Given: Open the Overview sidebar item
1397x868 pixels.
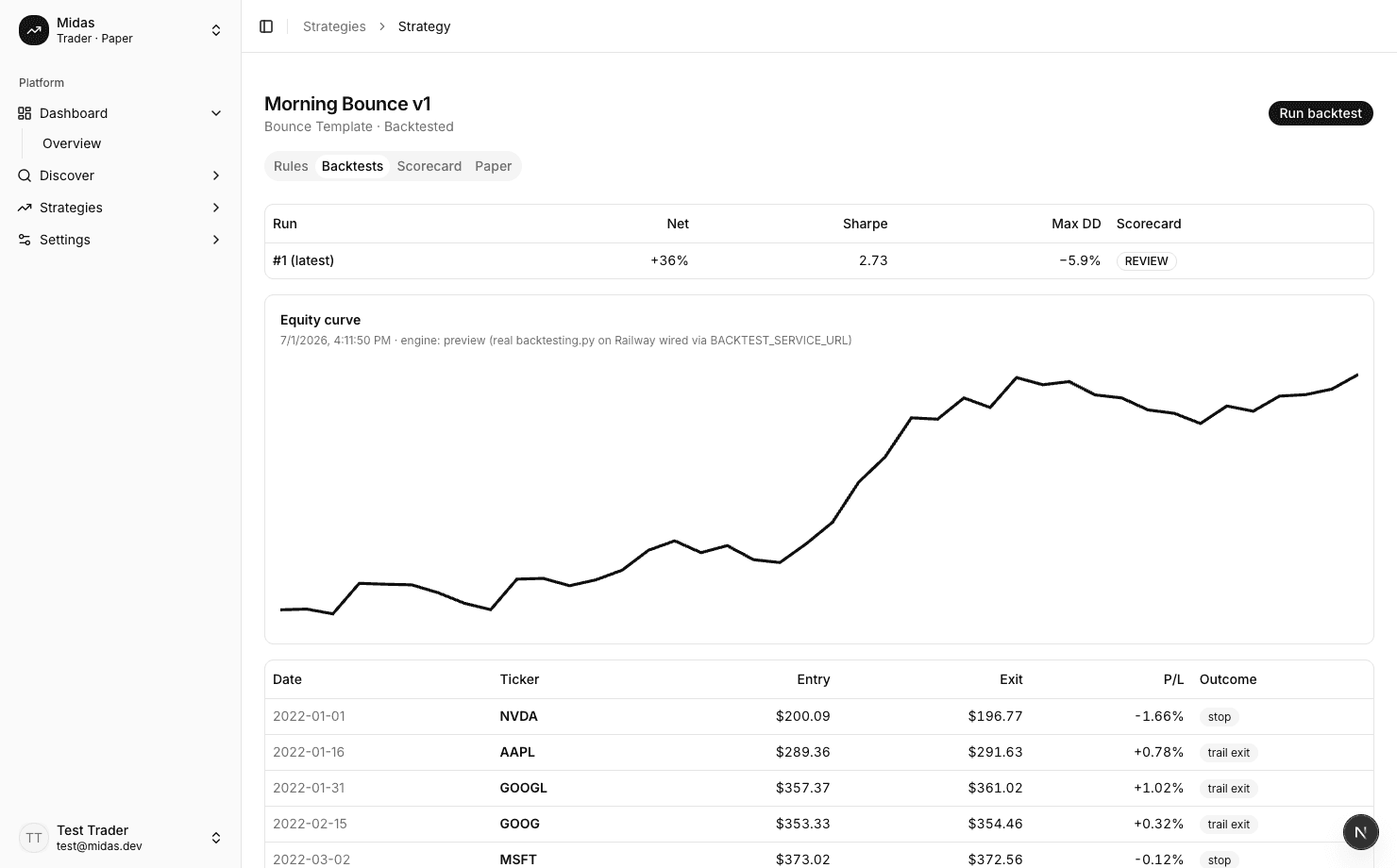Looking at the screenshot, I should [72, 143].
